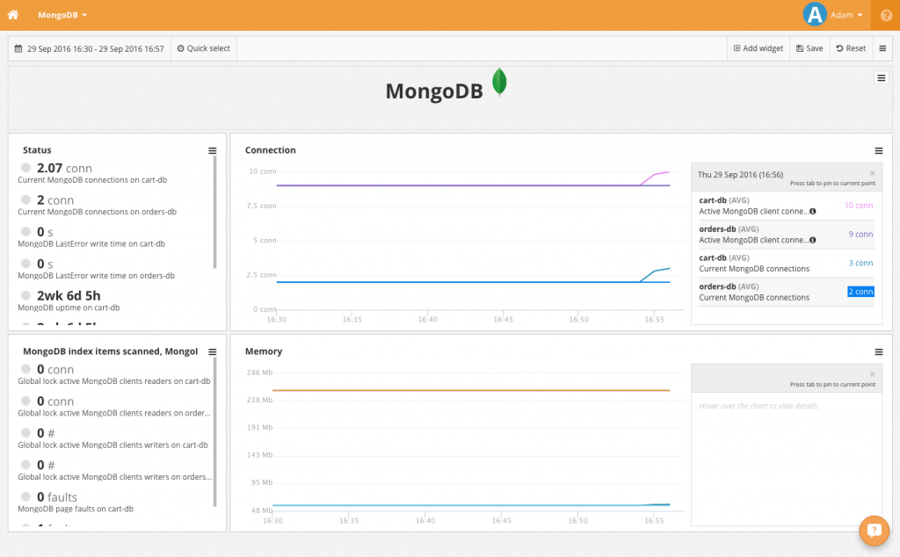Toggle status dot for LastError write time orders-db
Viewport: 900px width, 557px height.
(26, 264)
